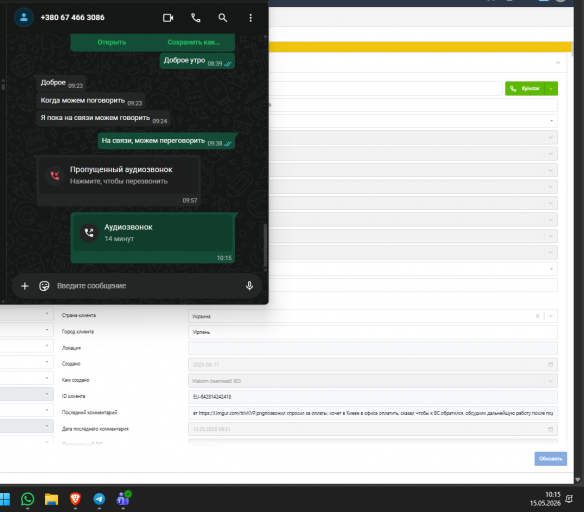584x512 pixels.
Task: Click the missed call red phone icon
Action: coord(55,175)
